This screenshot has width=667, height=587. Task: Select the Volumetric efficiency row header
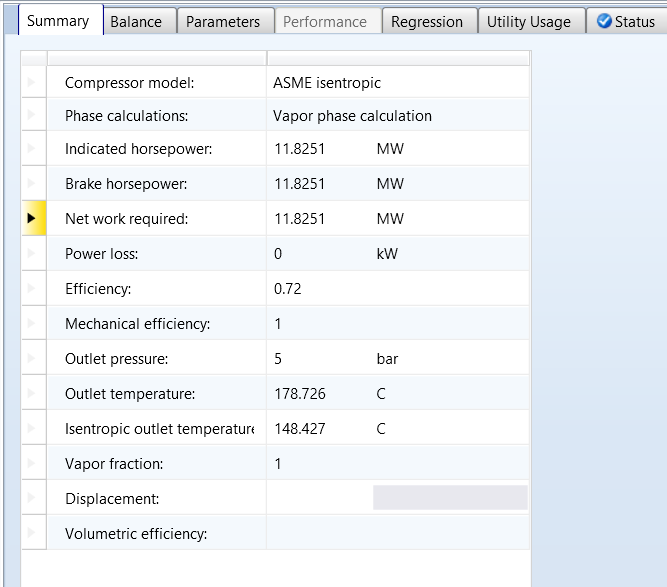tap(33, 533)
